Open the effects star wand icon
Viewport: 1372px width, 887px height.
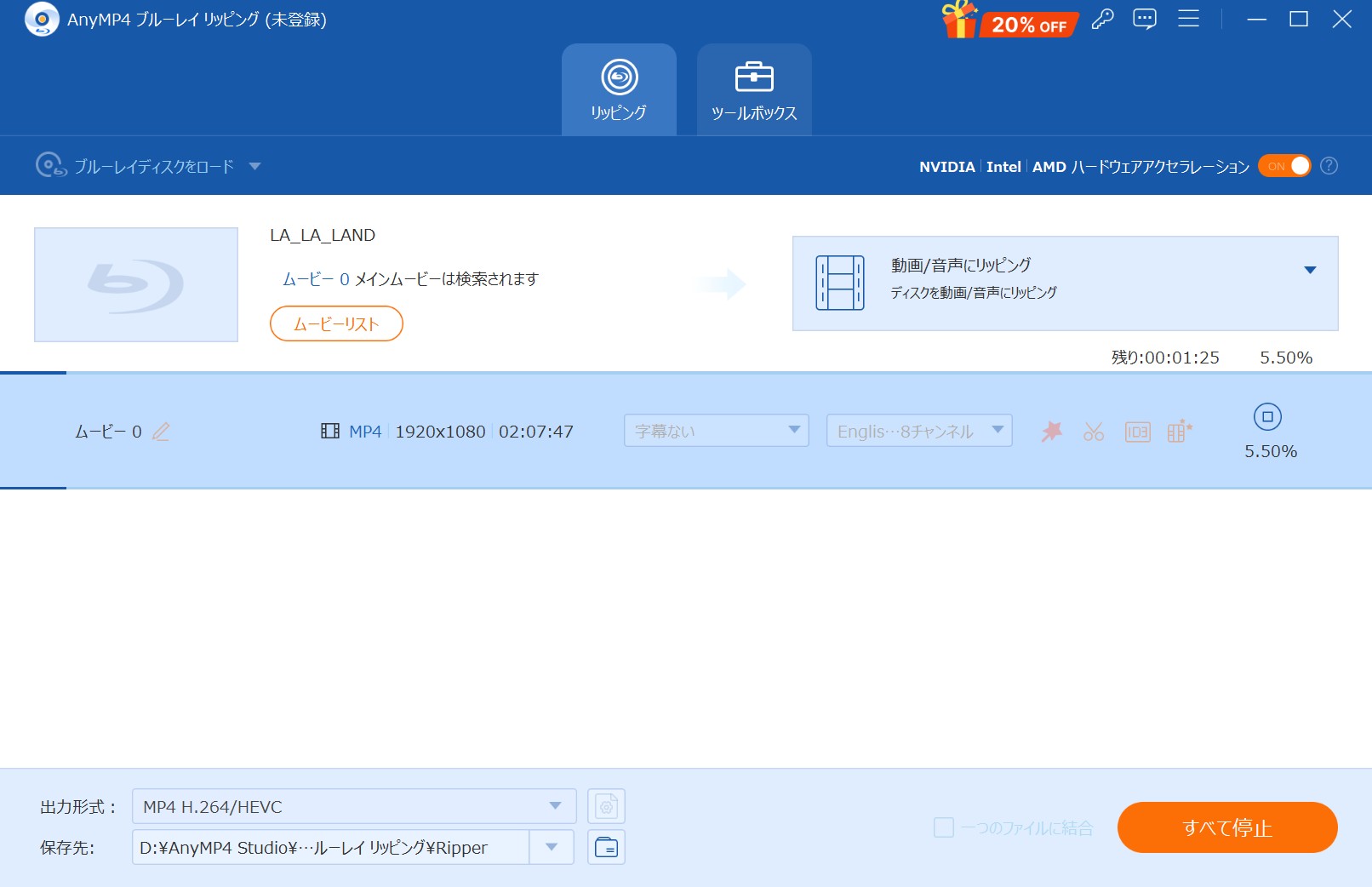click(1052, 432)
